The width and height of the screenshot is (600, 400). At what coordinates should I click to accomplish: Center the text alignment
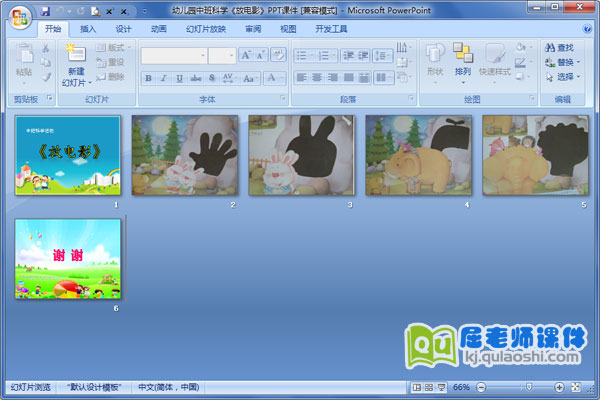click(317, 78)
